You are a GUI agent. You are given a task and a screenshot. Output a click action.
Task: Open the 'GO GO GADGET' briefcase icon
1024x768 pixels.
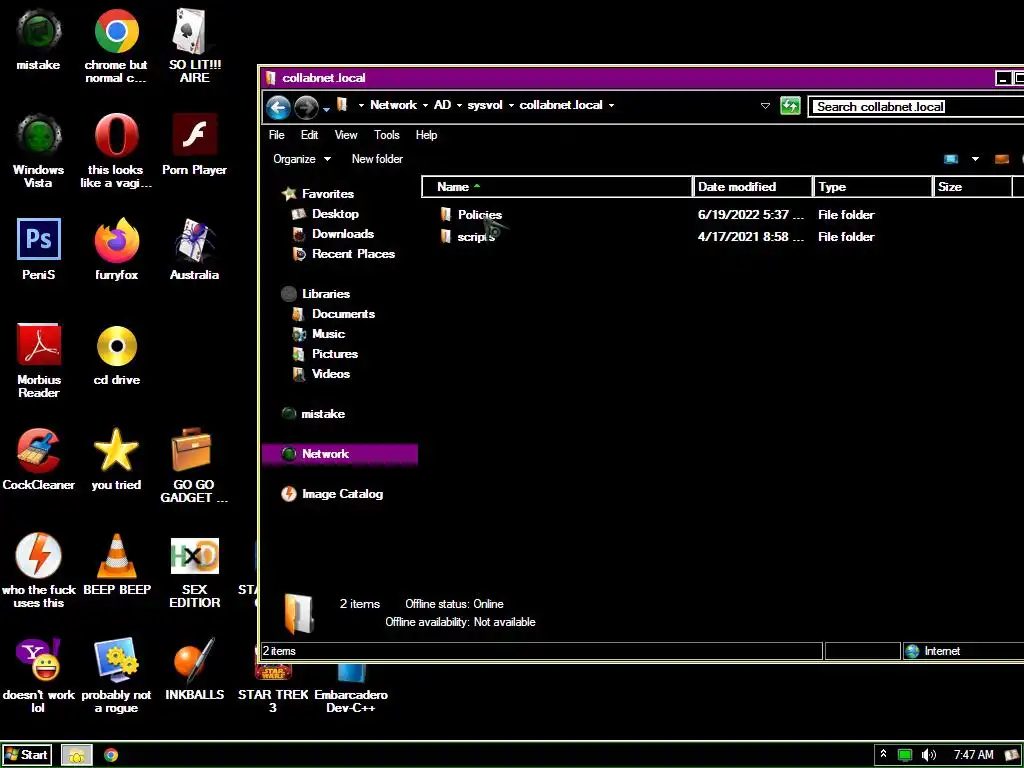(195, 466)
